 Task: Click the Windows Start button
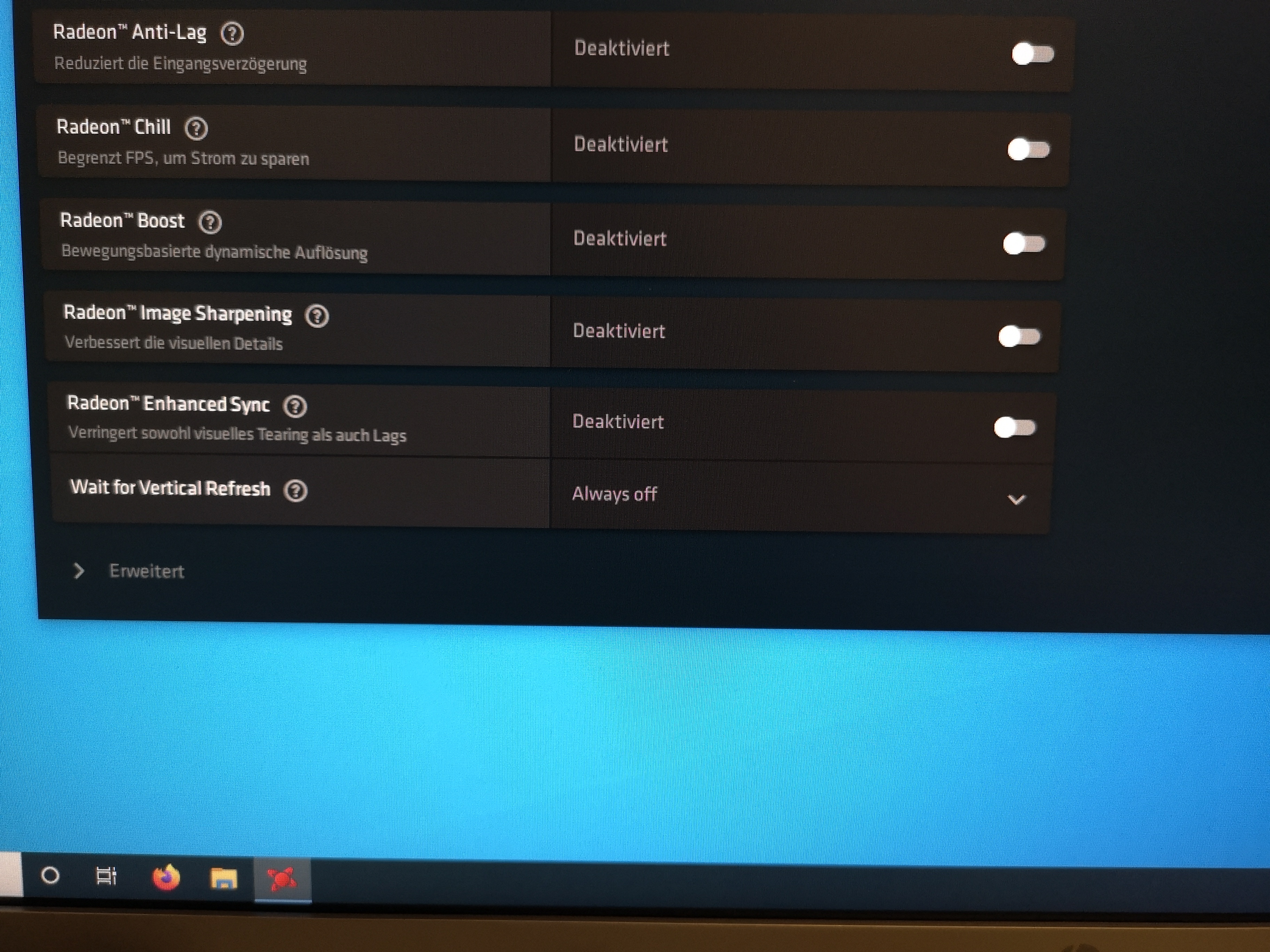tap(10, 874)
